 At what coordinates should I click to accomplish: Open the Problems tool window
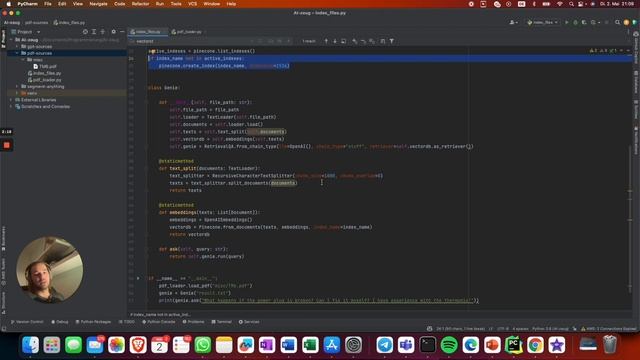193,322
